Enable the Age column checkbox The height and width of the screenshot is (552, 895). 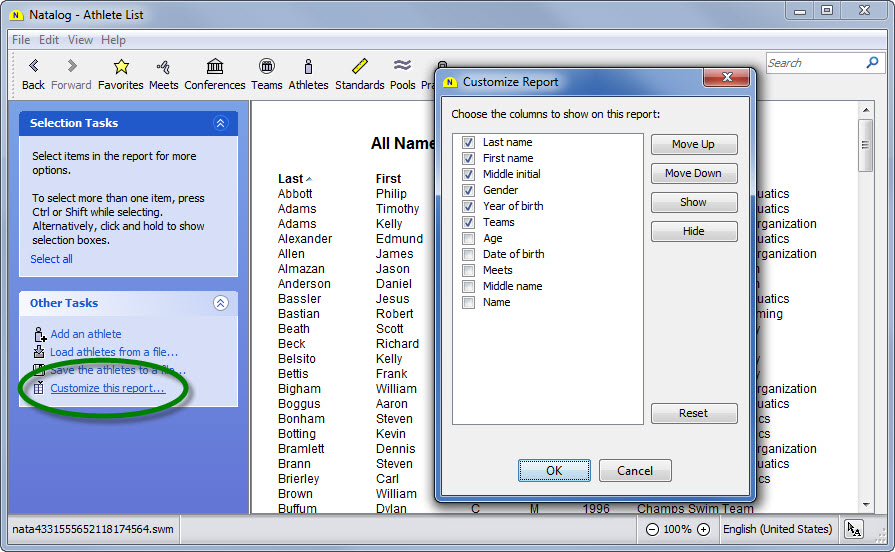coord(468,238)
